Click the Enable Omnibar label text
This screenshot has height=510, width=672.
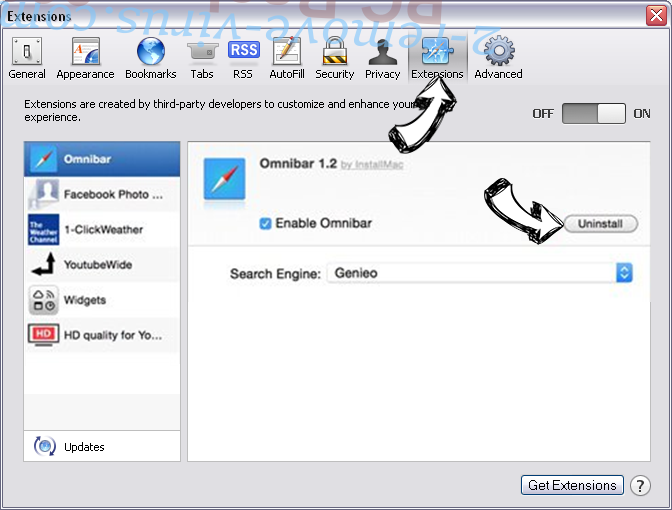324,223
